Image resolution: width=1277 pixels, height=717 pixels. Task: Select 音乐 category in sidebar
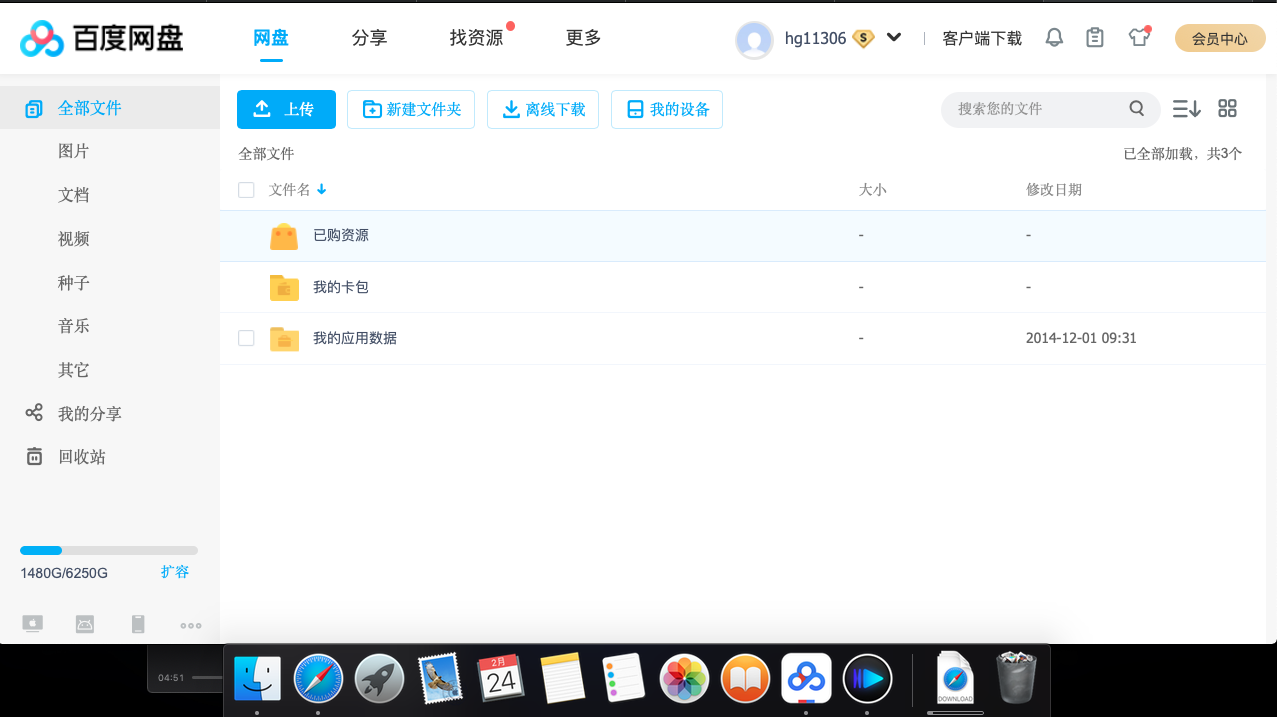(74, 326)
